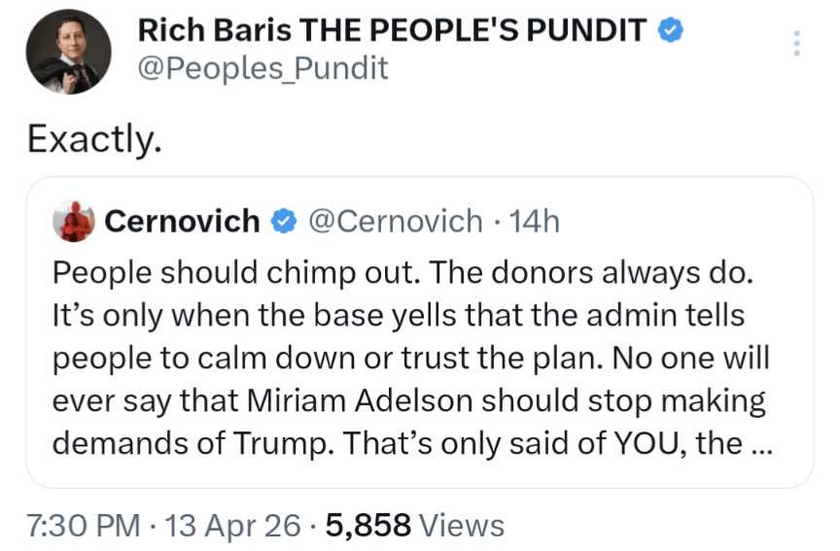Click the Cernovich display name
This screenshot has height=551, width=840.
point(181,221)
